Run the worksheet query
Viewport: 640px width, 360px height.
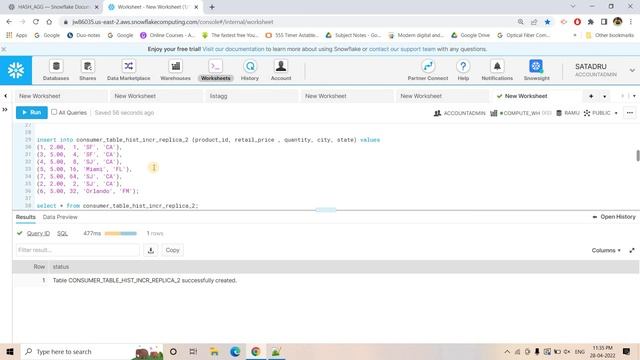pos(32,113)
